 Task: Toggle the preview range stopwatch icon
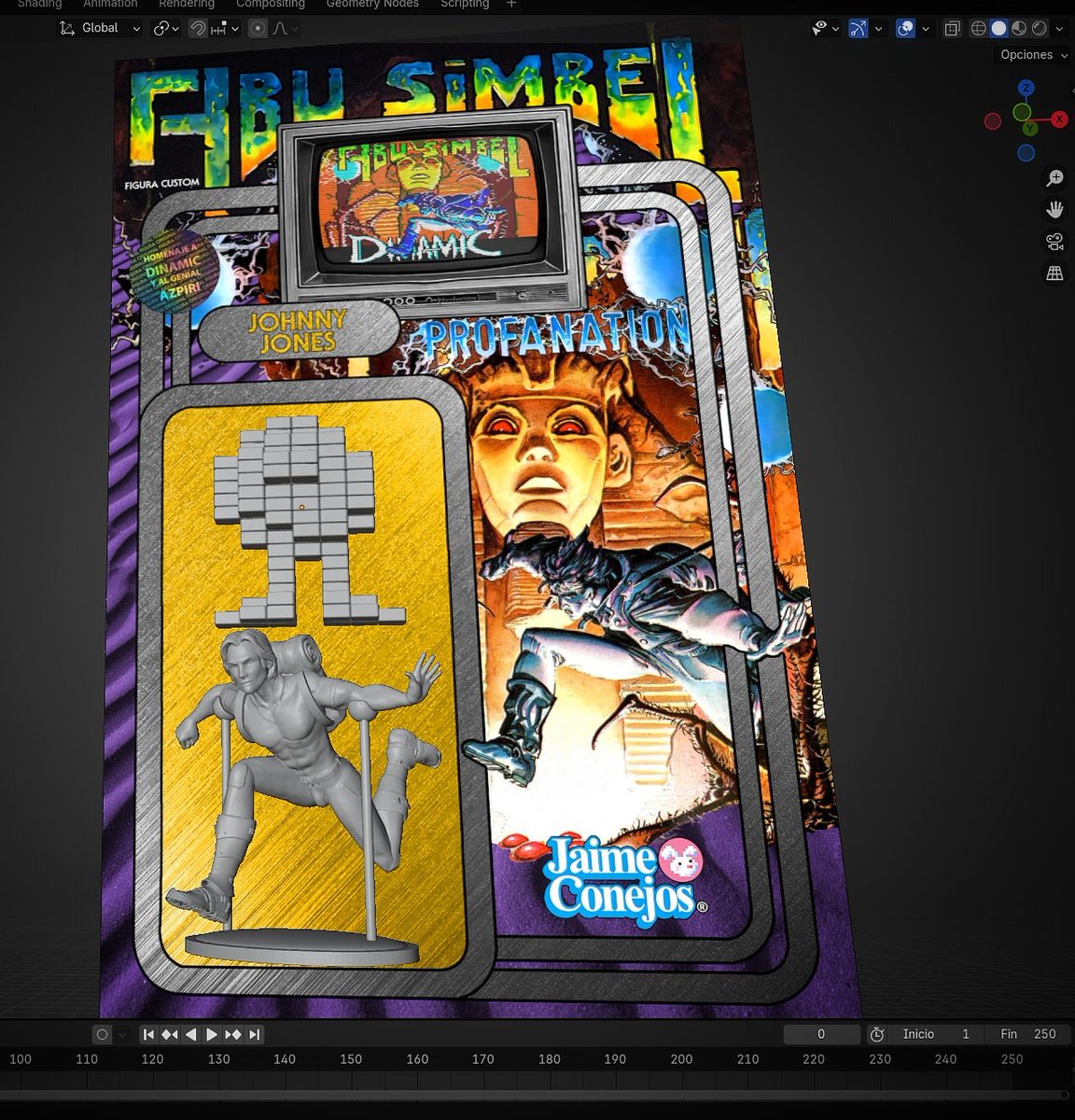[877, 1034]
